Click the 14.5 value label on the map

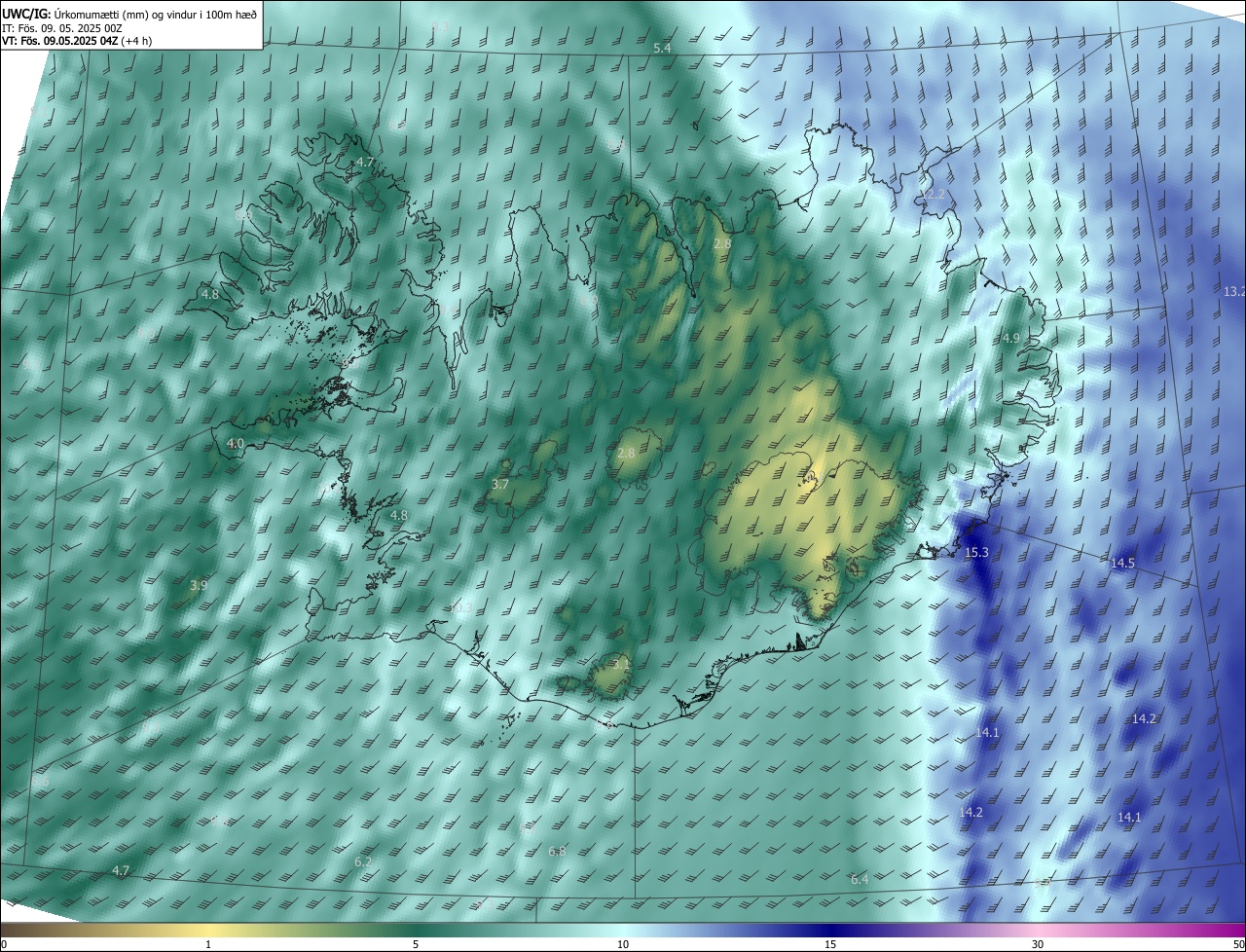click(x=1122, y=563)
